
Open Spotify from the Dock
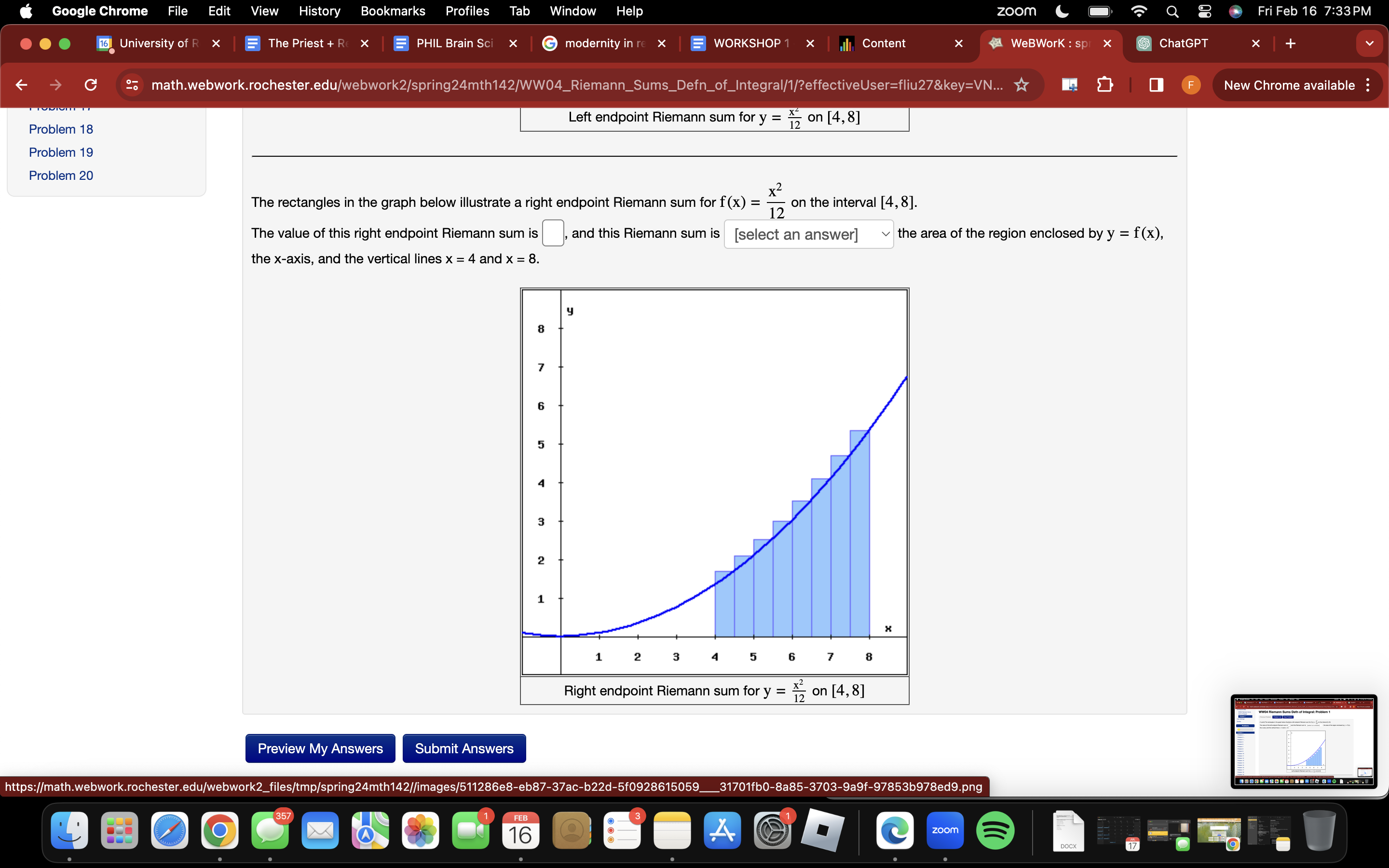(995, 830)
